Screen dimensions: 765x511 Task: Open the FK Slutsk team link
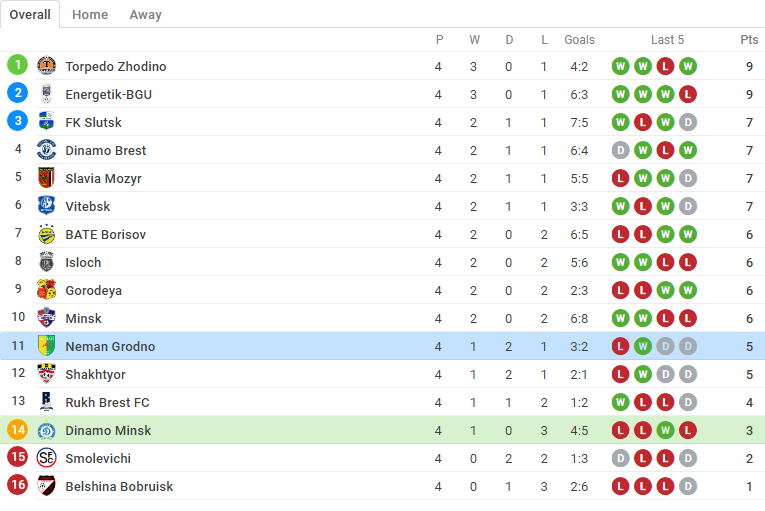[93, 123]
